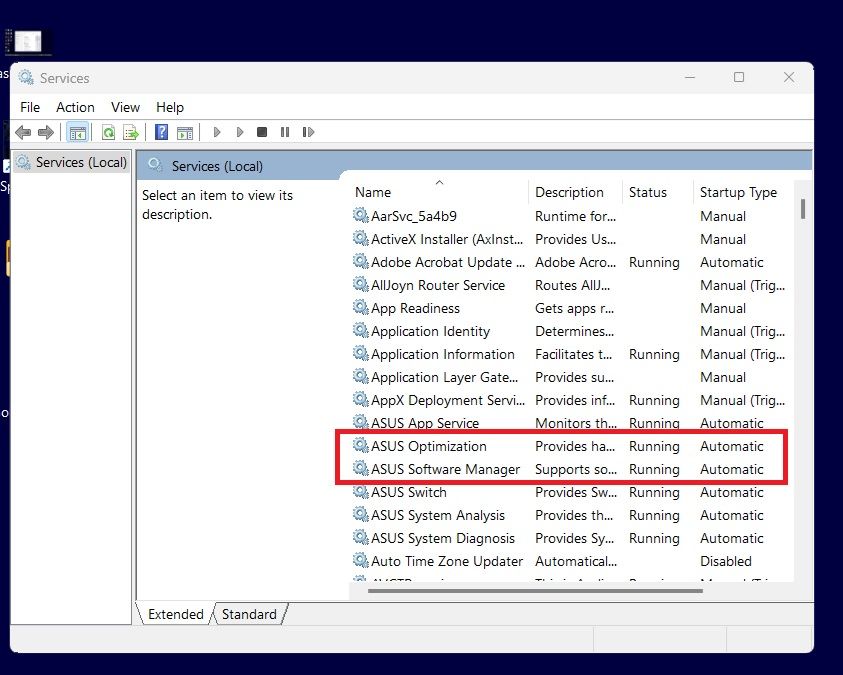This screenshot has width=843, height=675.
Task: Click the Restart Service toolbar icon
Action: (x=306, y=131)
